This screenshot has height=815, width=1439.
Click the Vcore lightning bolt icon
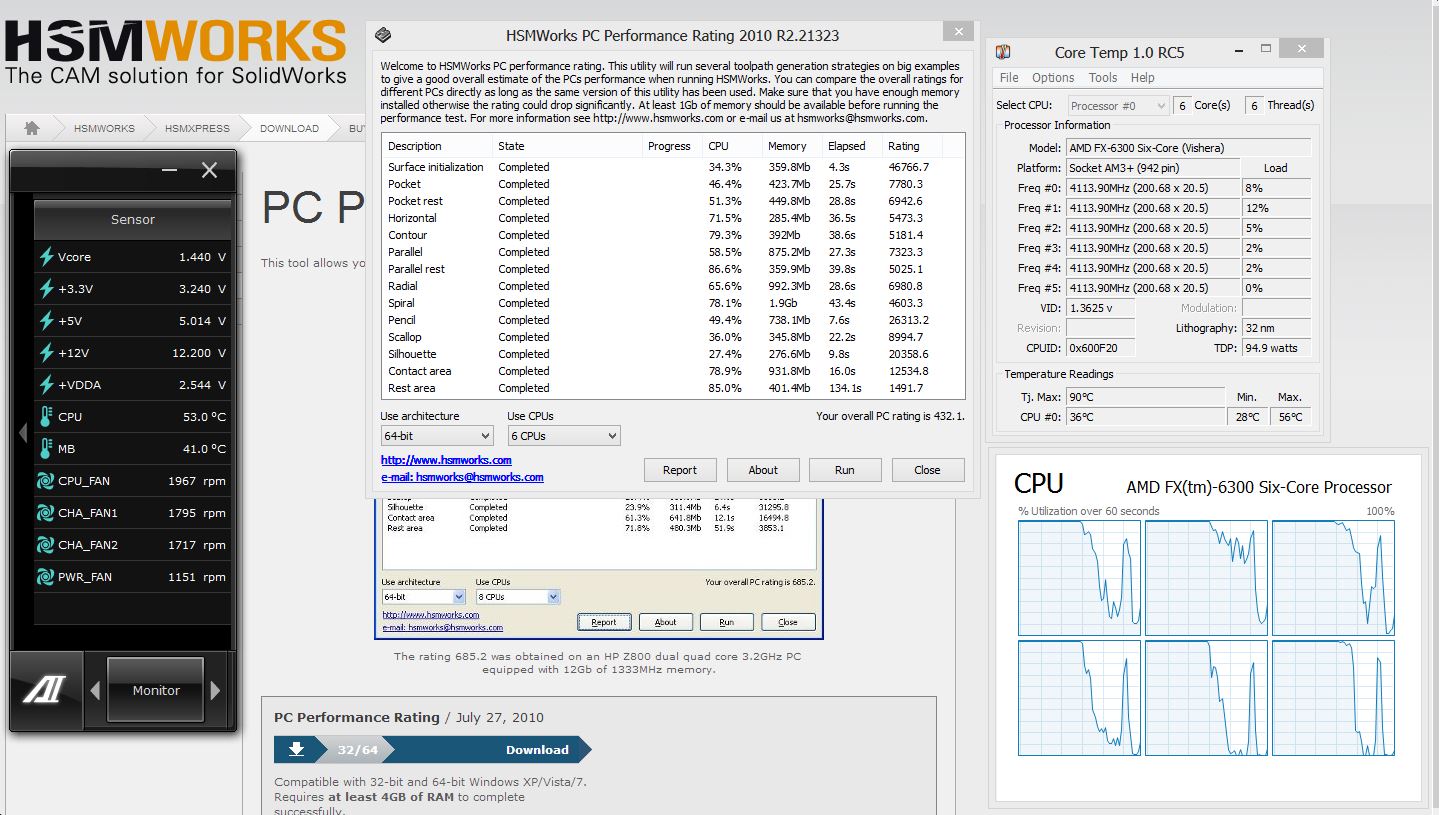[46, 257]
